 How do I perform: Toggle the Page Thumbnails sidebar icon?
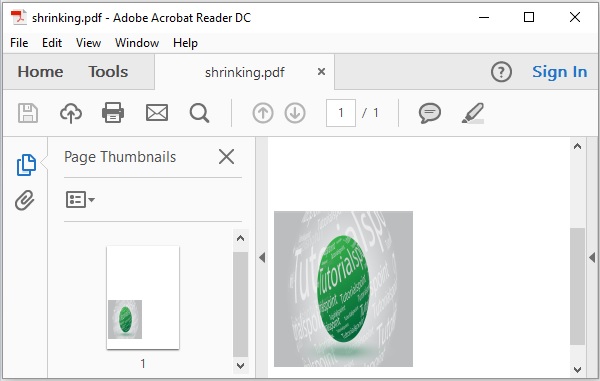[26, 165]
